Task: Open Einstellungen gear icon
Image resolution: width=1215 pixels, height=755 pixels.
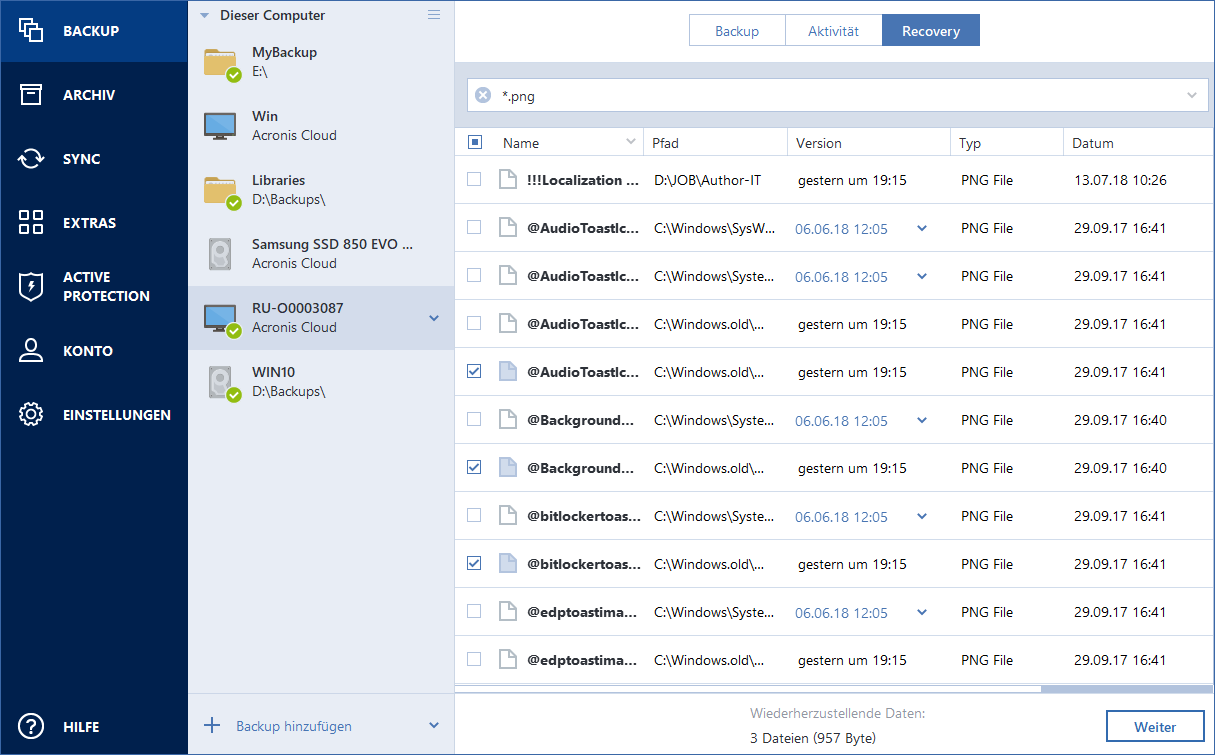Action: [31, 415]
